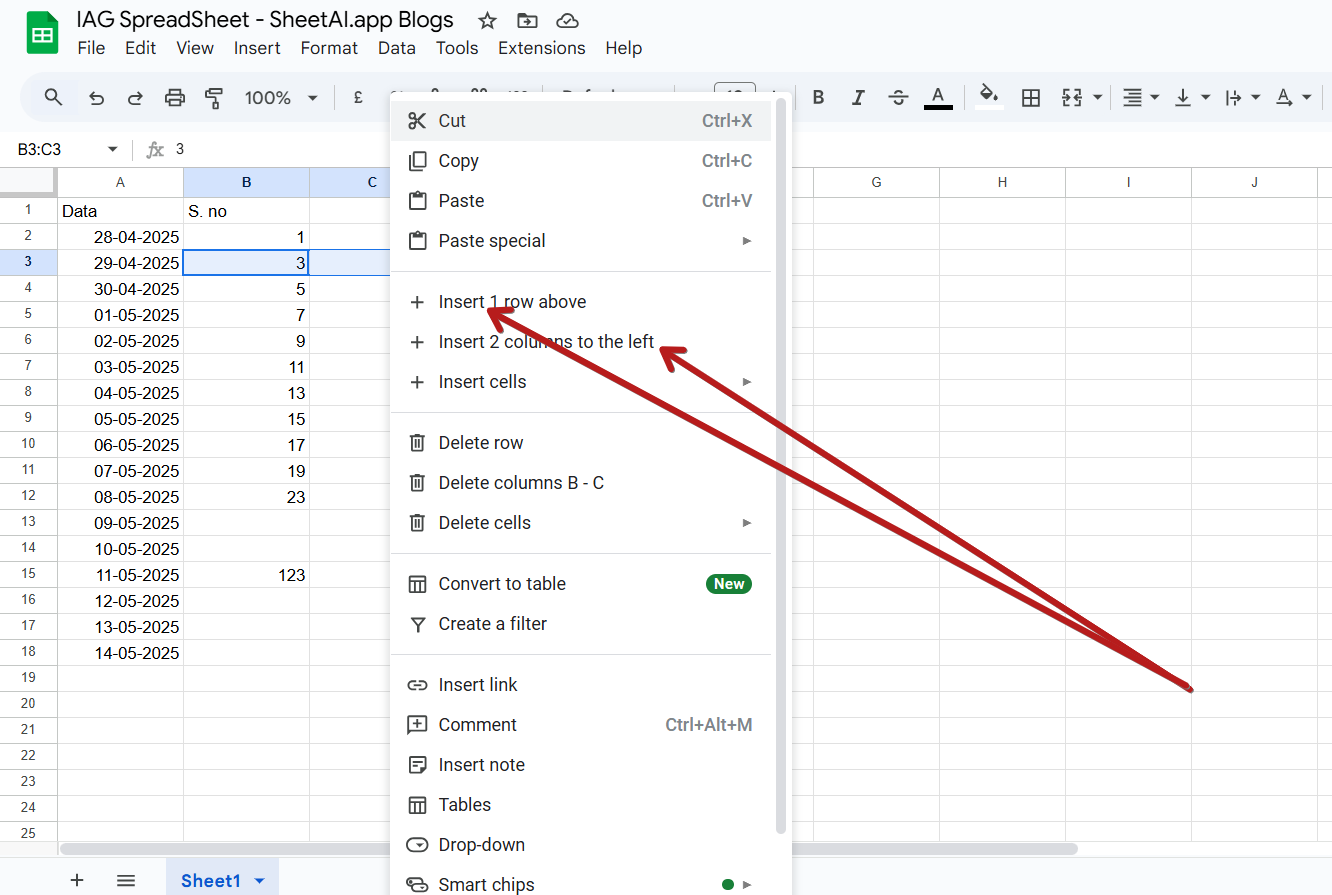Click the move to folder icon
The width and height of the screenshot is (1332, 895).
(527, 20)
